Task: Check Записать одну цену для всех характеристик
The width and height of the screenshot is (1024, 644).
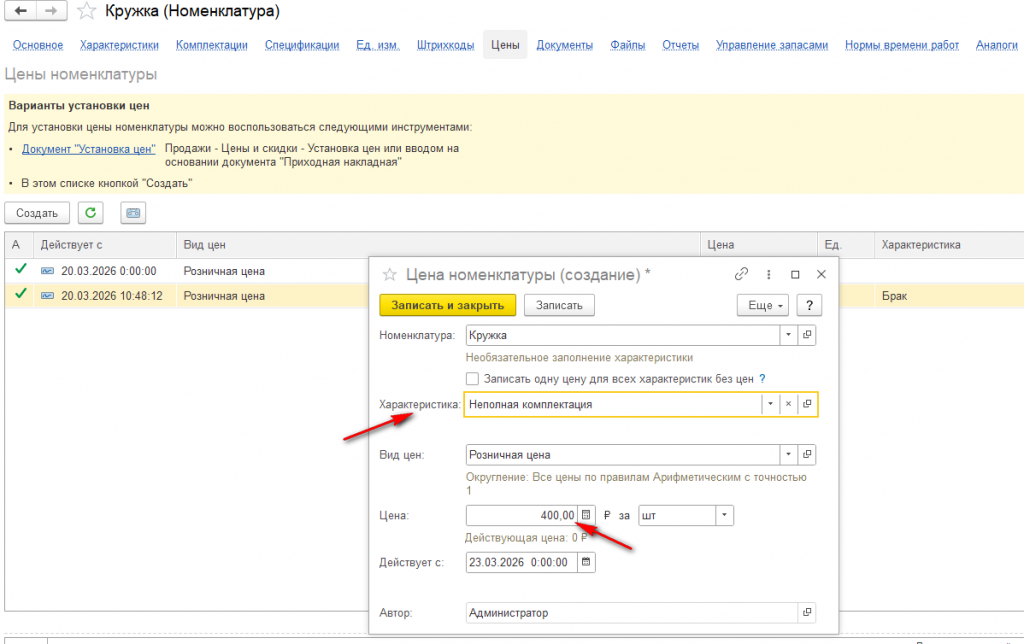Action: pos(472,379)
